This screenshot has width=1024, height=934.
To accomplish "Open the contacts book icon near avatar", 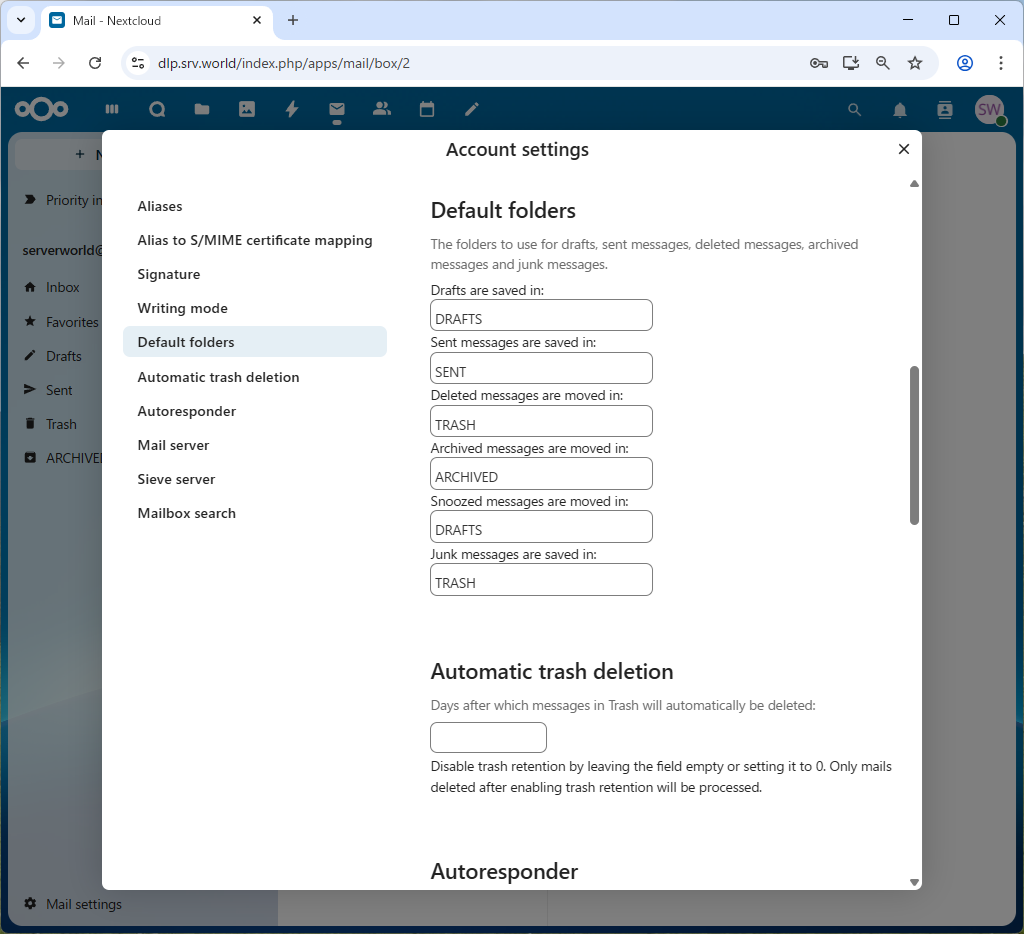I will tap(944, 110).
